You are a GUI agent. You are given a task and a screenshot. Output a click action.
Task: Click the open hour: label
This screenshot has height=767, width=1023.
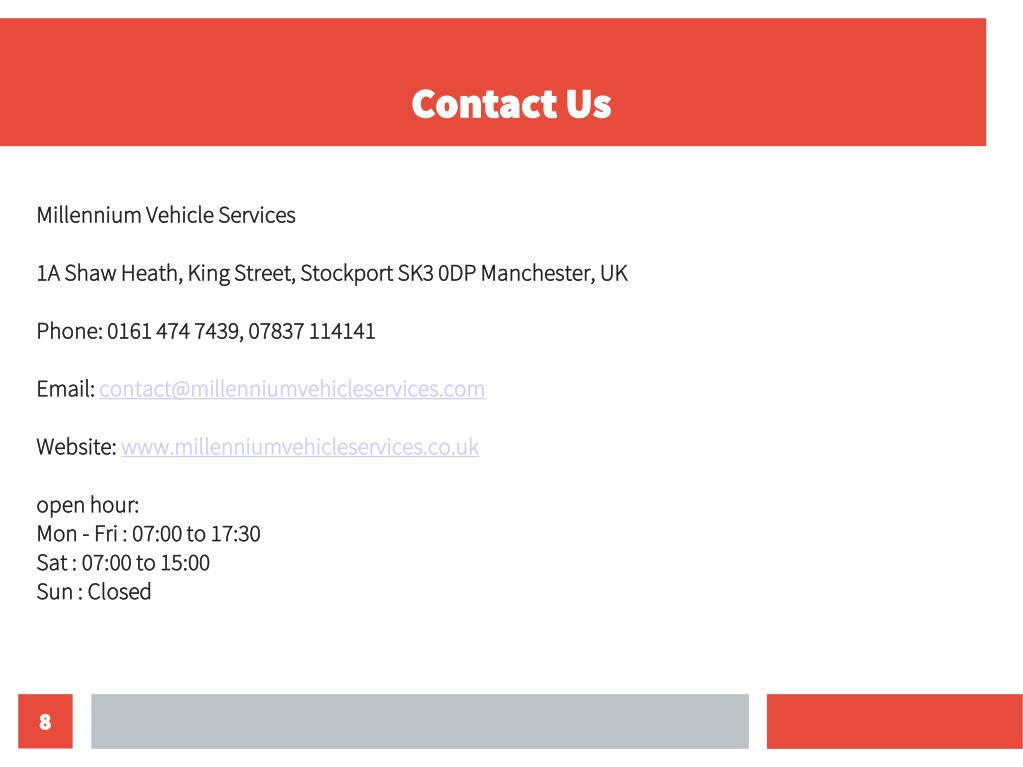pyautogui.click(x=87, y=505)
